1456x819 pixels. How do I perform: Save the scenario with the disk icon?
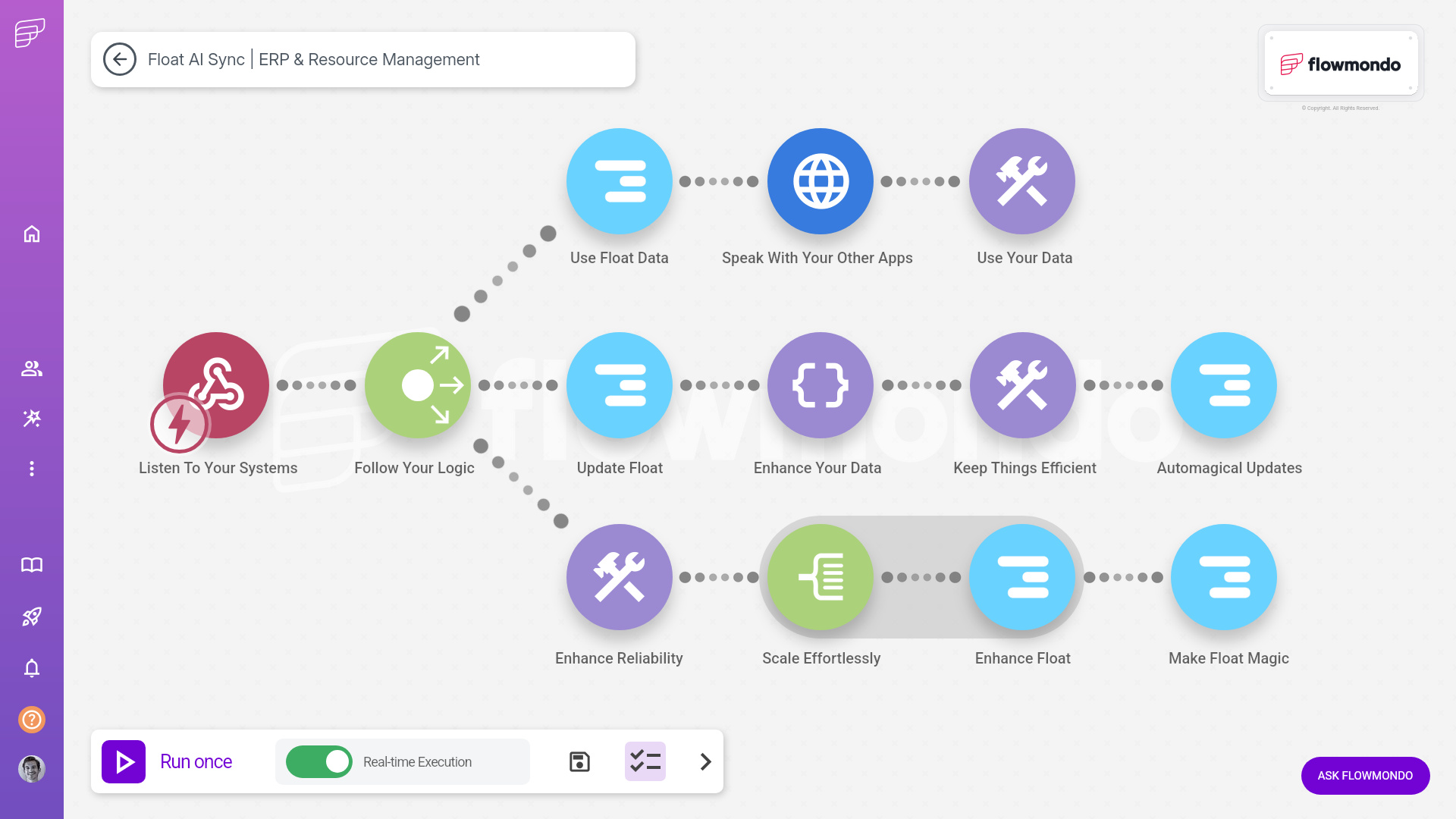point(579,761)
